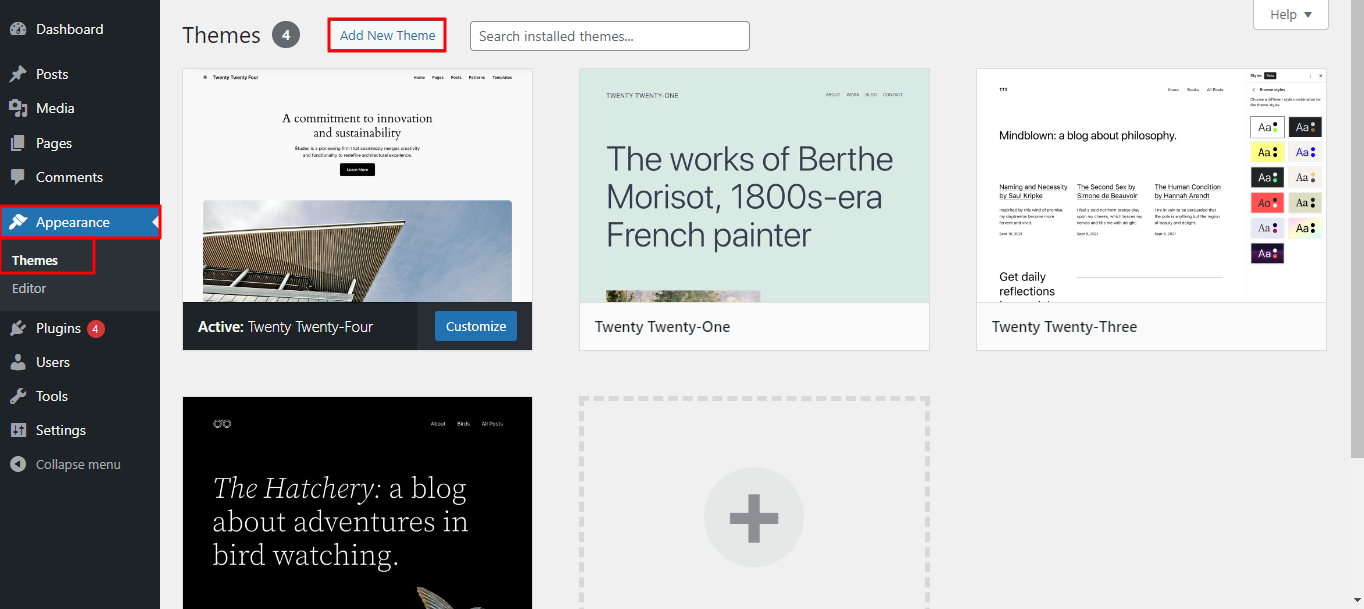The image size is (1364, 609).
Task: Click the Comments speech bubble icon
Action: tap(18, 177)
